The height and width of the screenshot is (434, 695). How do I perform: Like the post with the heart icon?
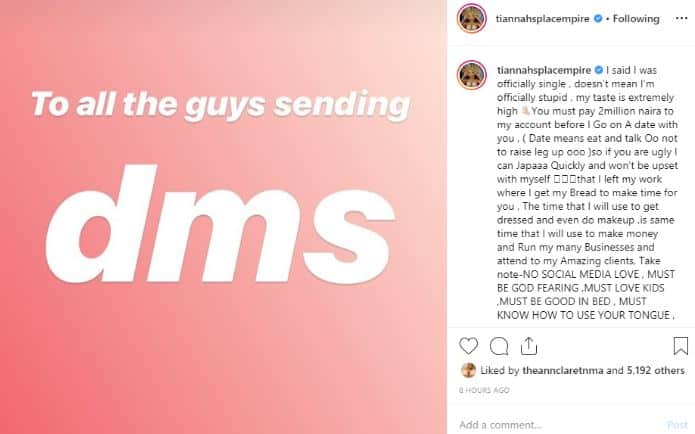pos(469,346)
